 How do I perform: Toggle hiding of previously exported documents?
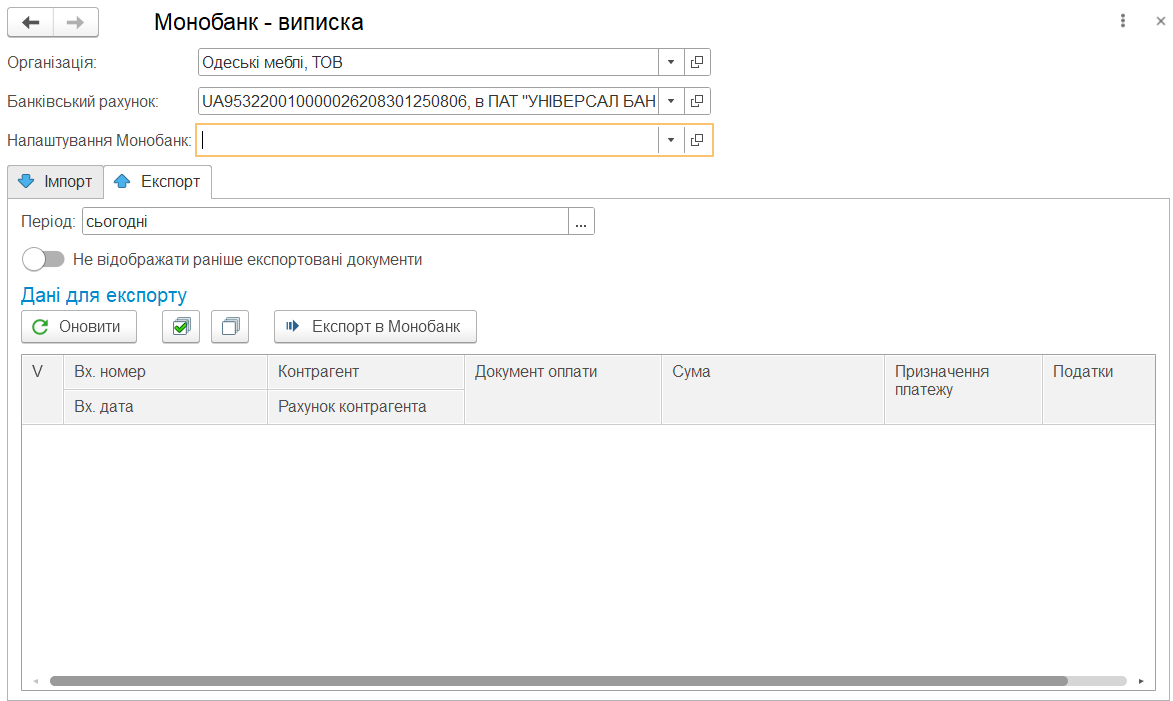coord(43,259)
